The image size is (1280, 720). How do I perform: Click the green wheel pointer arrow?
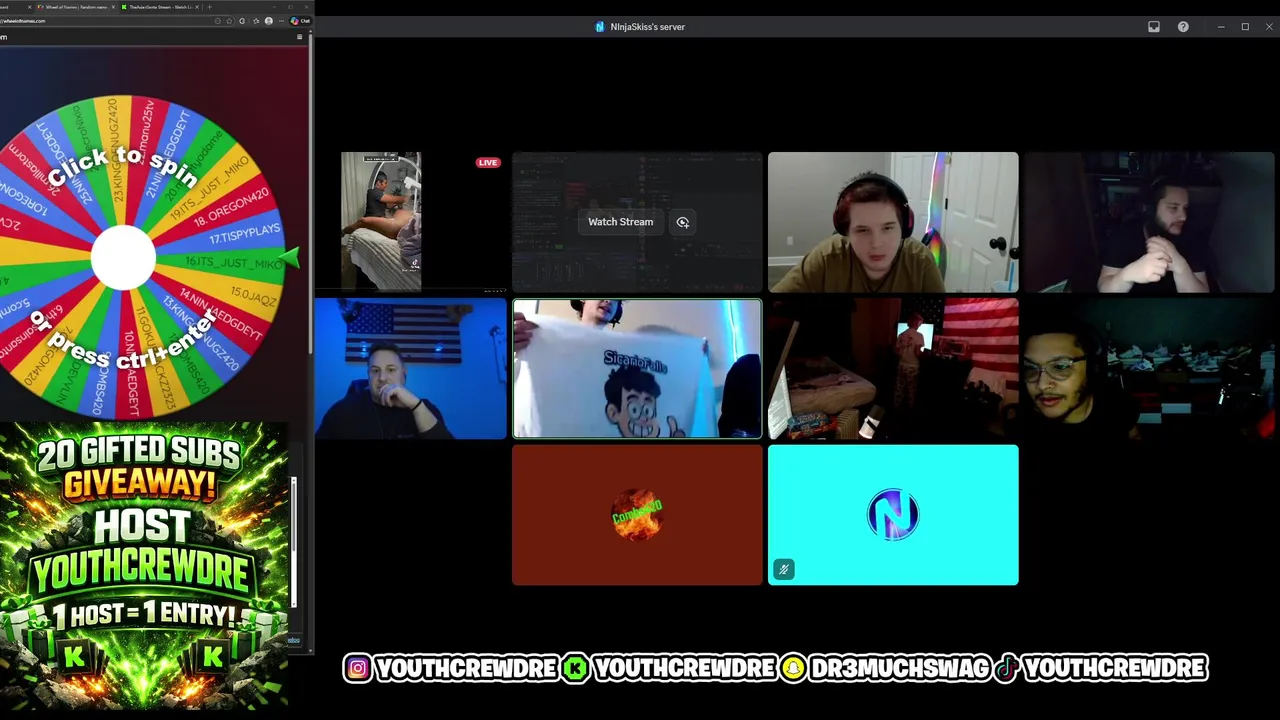click(290, 259)
